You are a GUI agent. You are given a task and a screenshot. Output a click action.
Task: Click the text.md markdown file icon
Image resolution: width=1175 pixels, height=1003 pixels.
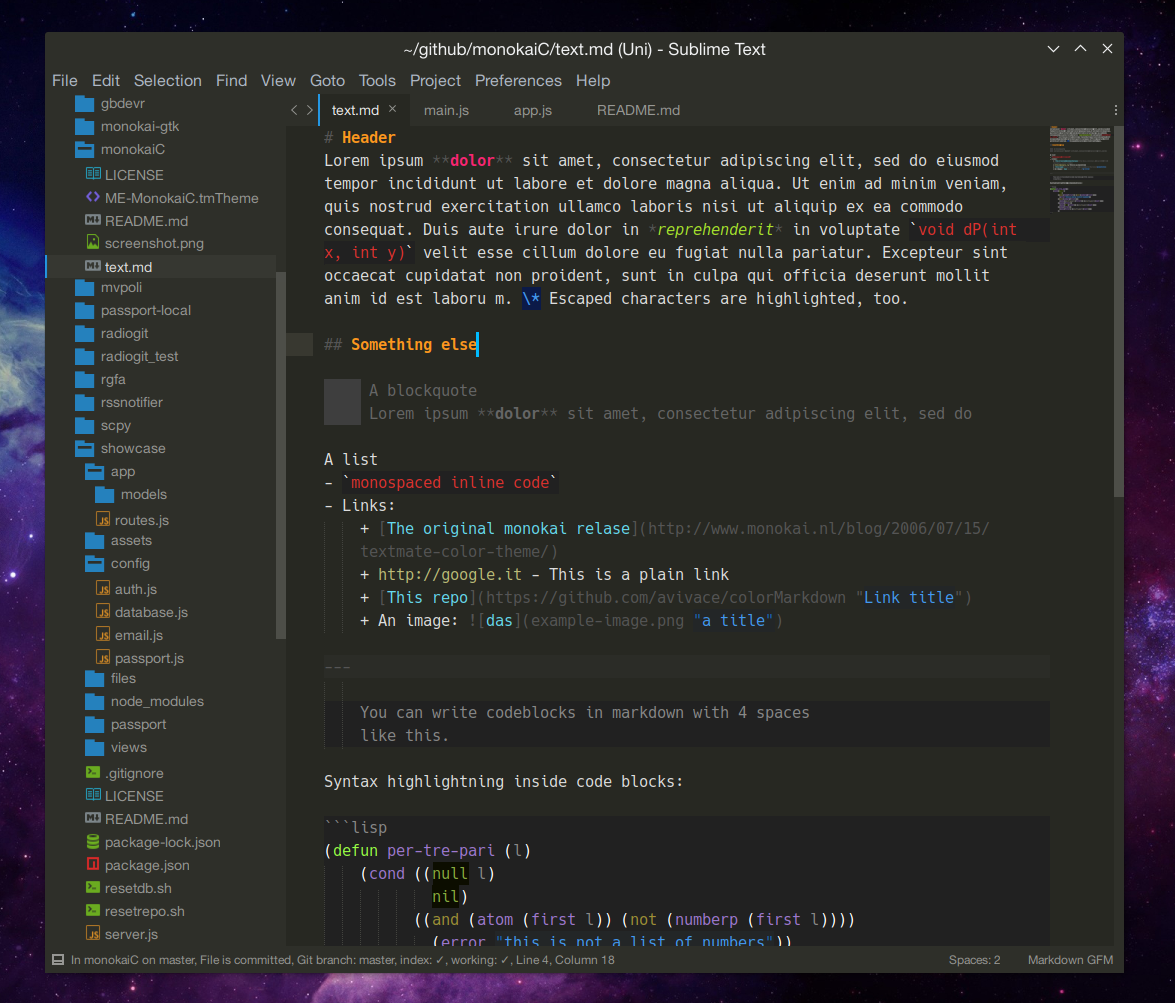click(x=93, y=266)
